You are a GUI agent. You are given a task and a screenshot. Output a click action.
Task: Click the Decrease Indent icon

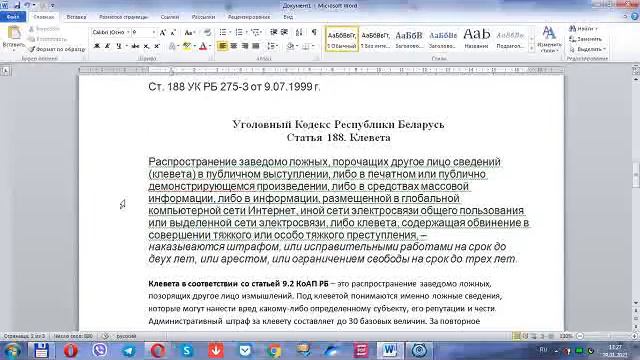pyautogui.click(x=273, y=32)
